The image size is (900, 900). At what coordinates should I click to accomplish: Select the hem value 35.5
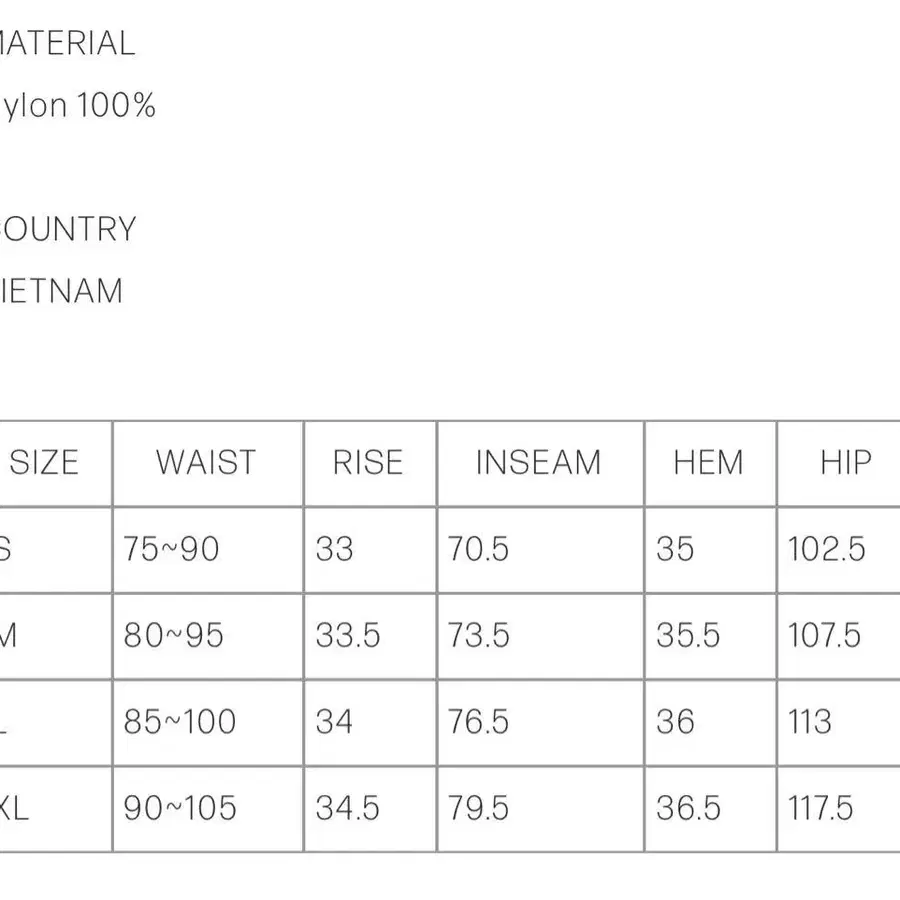(688, 636)
